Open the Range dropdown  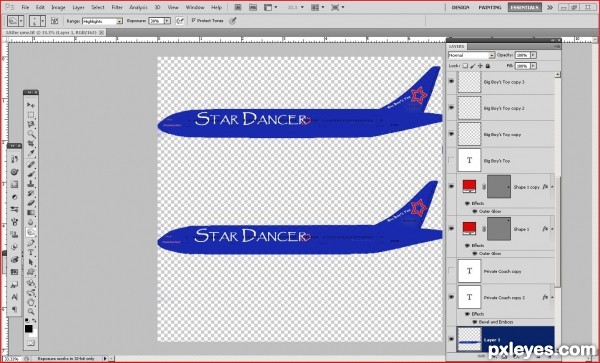click(119, 21)
